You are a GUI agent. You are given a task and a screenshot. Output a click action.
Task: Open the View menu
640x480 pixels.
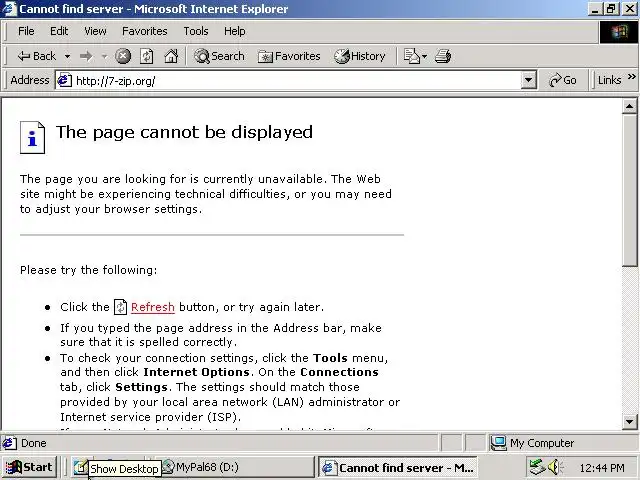click(x=95, y=31)
